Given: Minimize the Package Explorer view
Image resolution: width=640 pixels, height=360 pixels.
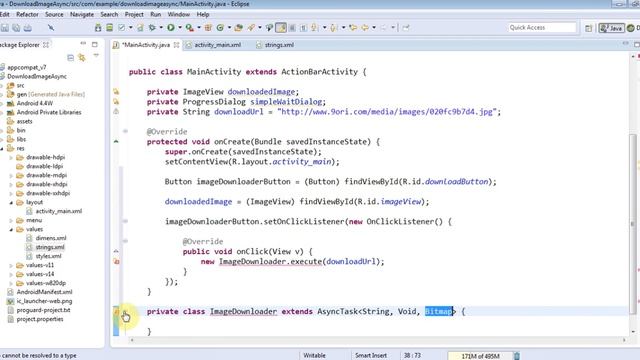Looking at the screenshot, I should coord(83,43).
